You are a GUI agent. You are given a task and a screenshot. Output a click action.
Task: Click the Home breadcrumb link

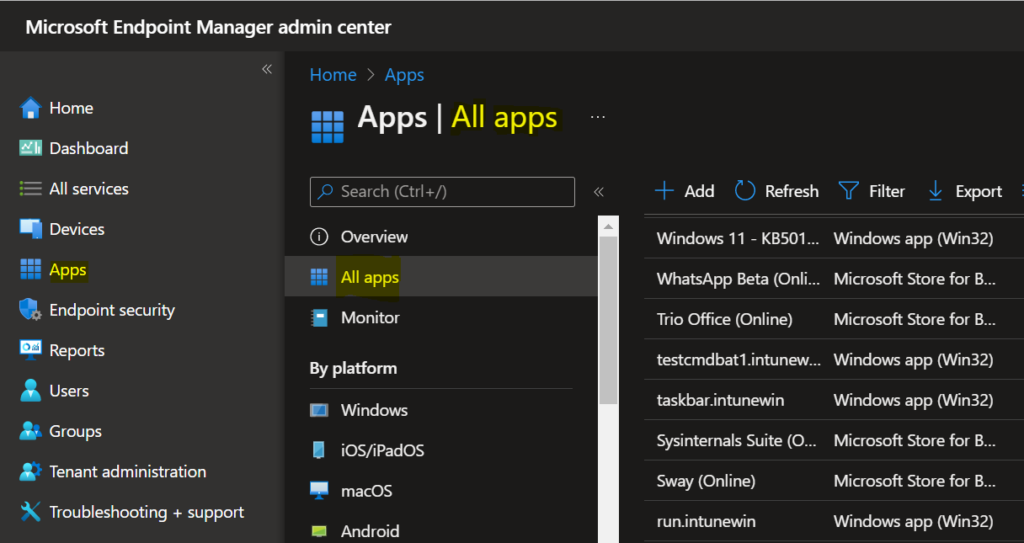pos(333,75)
